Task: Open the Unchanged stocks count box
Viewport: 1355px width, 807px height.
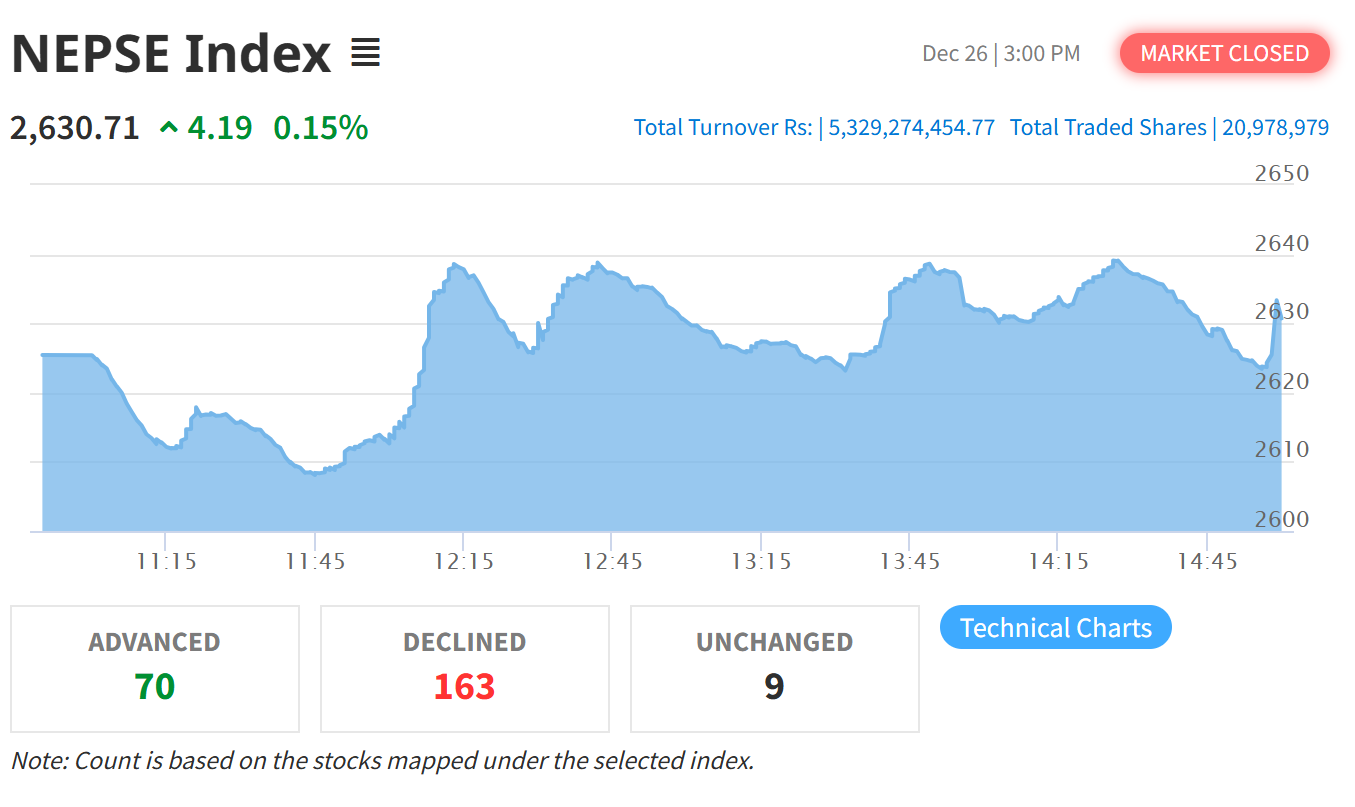Action: click(x=774, y=668)
